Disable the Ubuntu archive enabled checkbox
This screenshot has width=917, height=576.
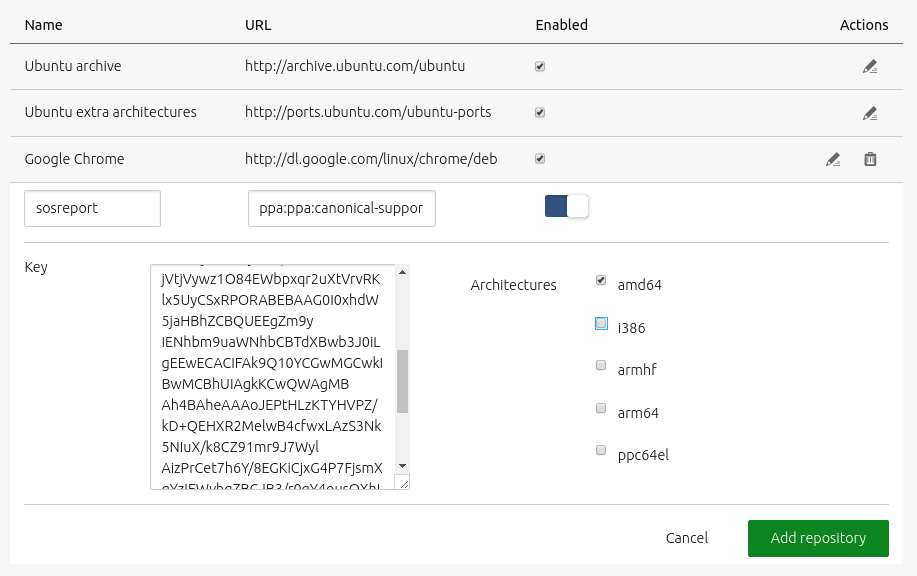pyautogui.click(x=540, y=67)
